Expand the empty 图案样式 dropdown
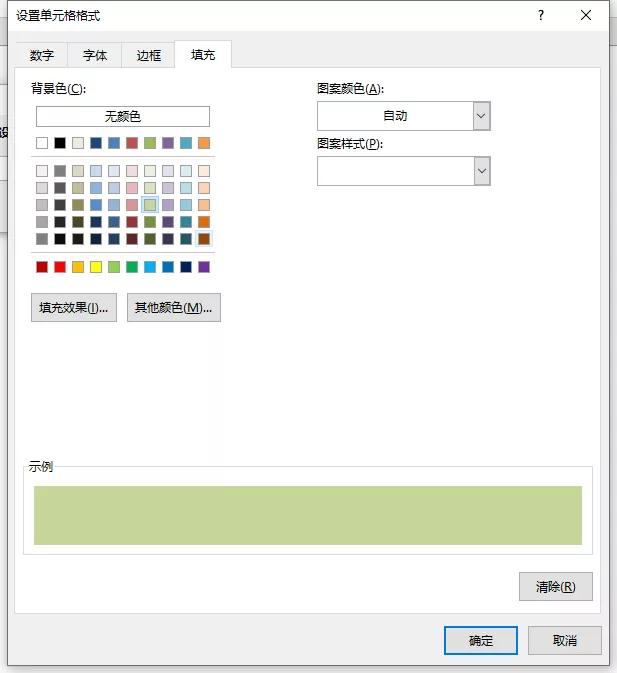Image resolution: width=617 pixels, height=673 pixels. tap(482, 171)
